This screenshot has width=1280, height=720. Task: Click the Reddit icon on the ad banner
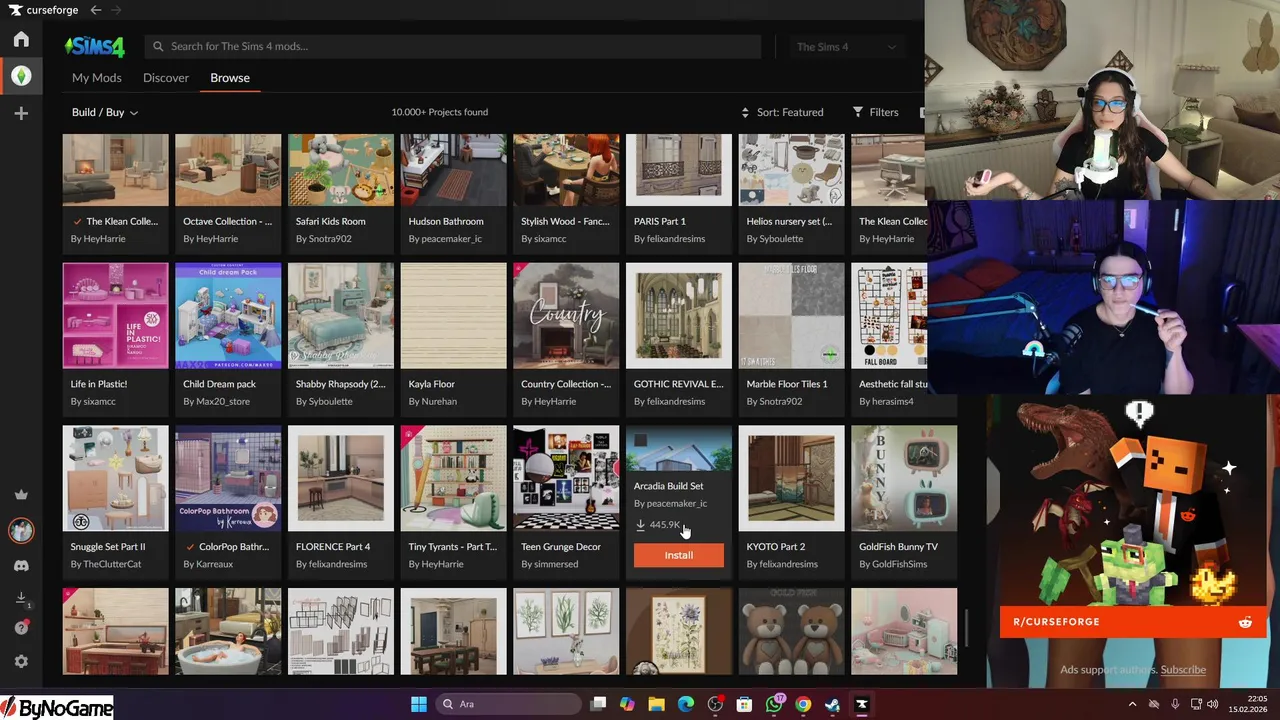(x=1245, y=622)
